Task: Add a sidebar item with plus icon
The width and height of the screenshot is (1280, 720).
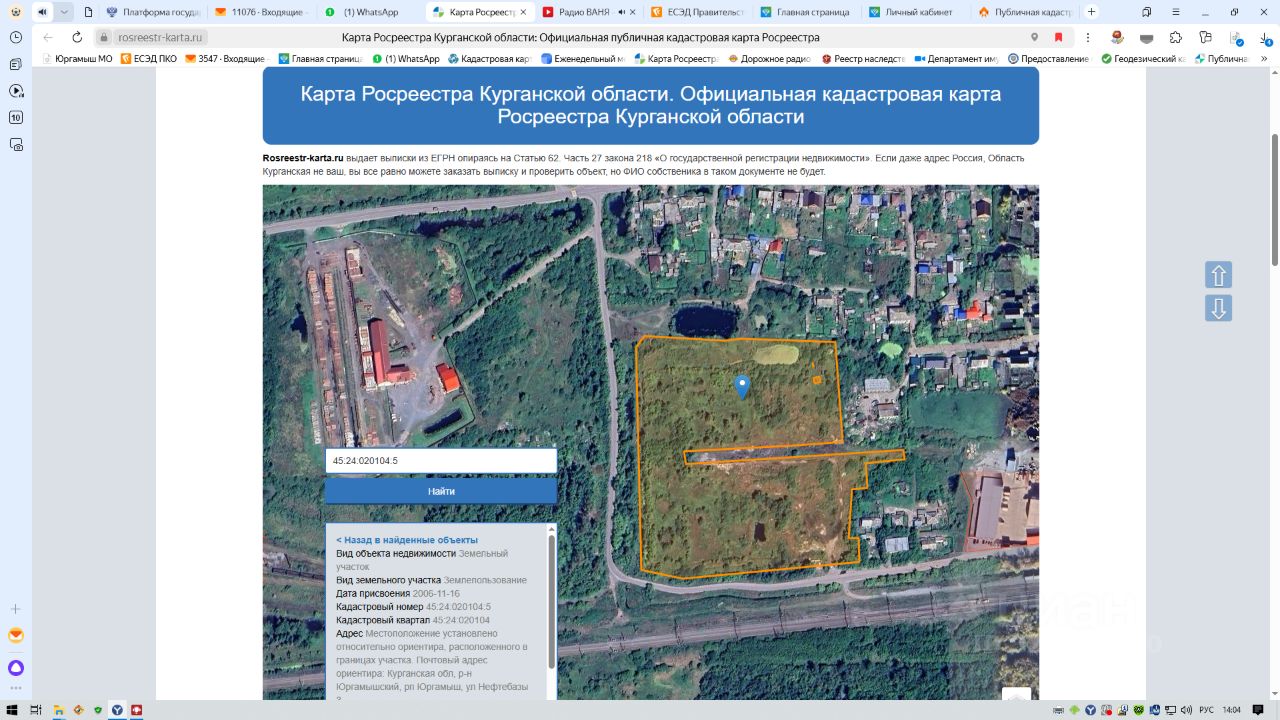Action: (16, 609)
